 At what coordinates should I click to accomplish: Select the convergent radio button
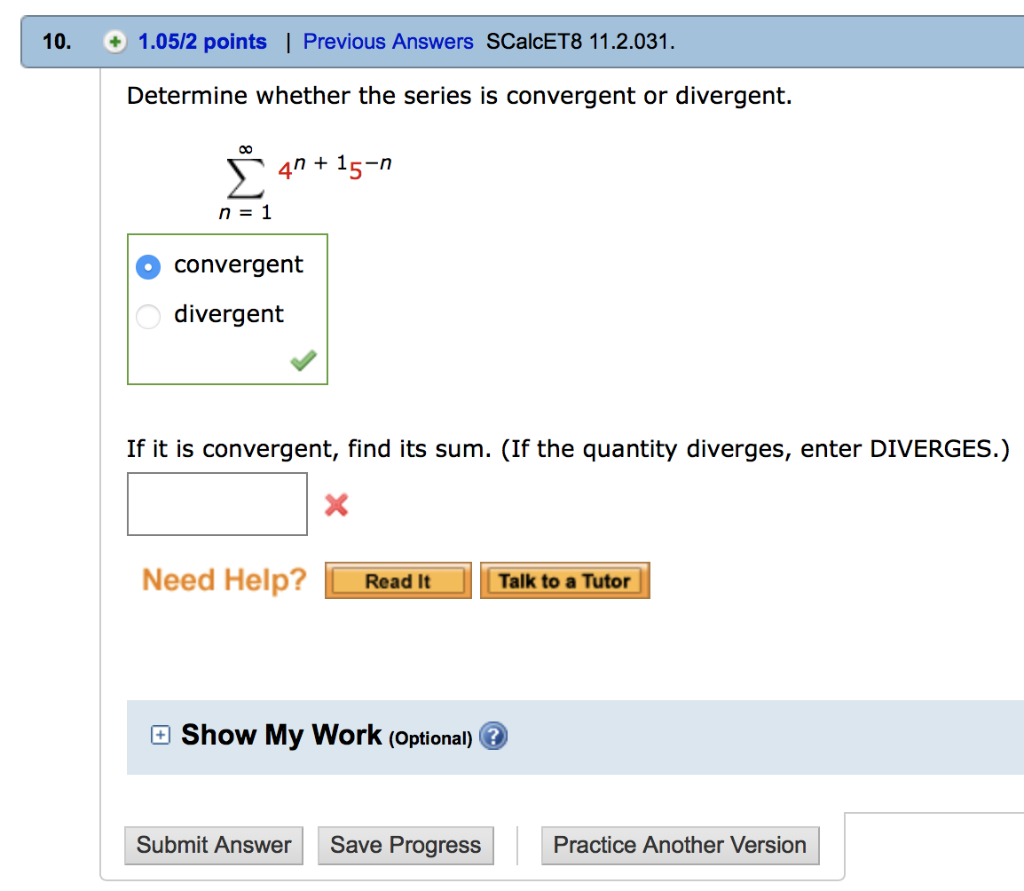tap(147, 266)
